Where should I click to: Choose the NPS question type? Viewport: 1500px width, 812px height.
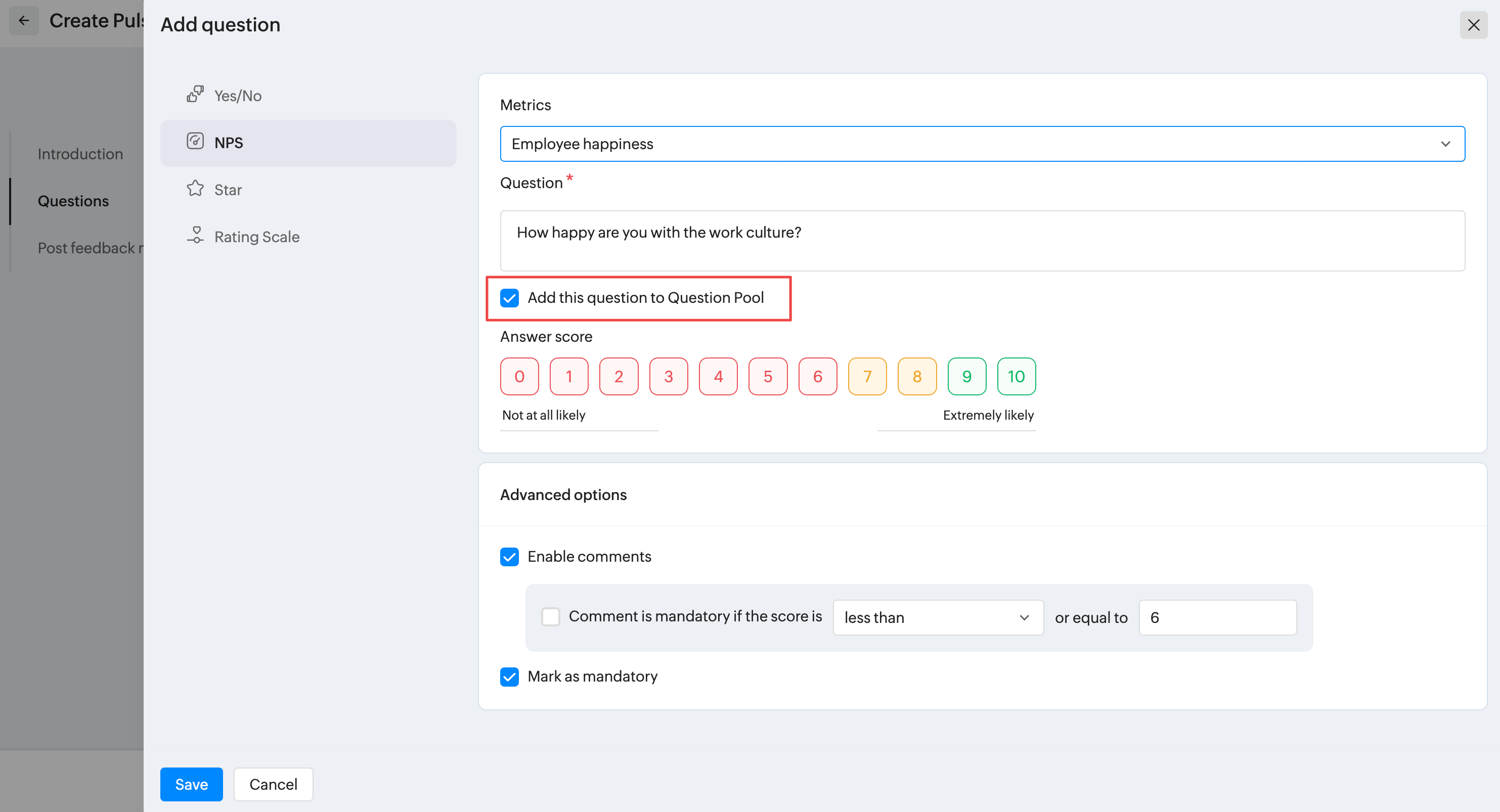308,143
